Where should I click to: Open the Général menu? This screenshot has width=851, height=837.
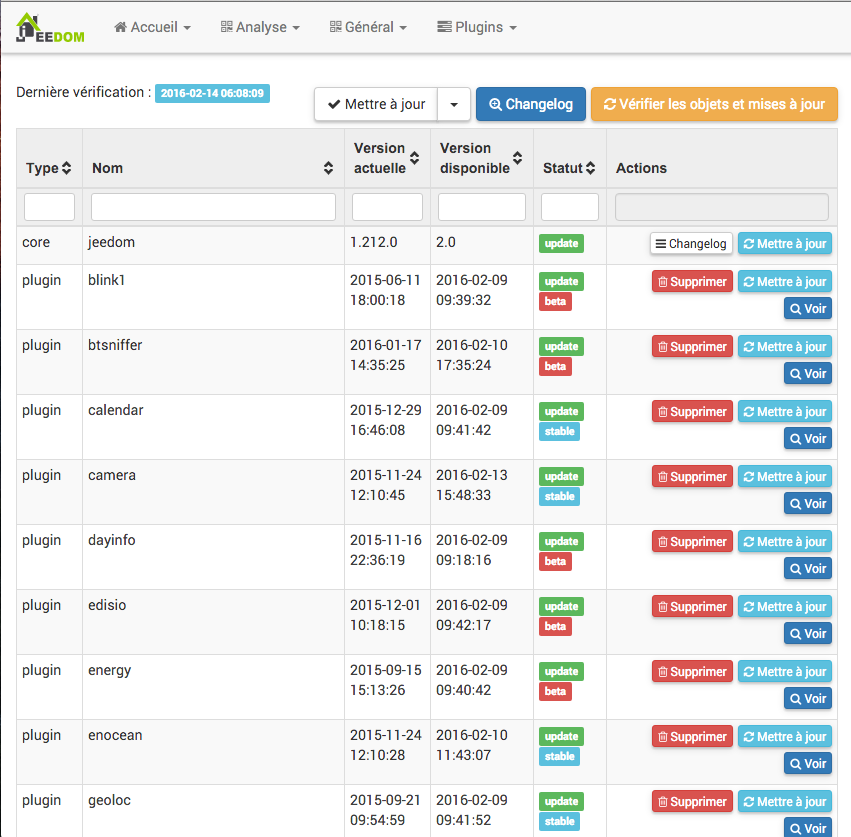coord(368,27)
